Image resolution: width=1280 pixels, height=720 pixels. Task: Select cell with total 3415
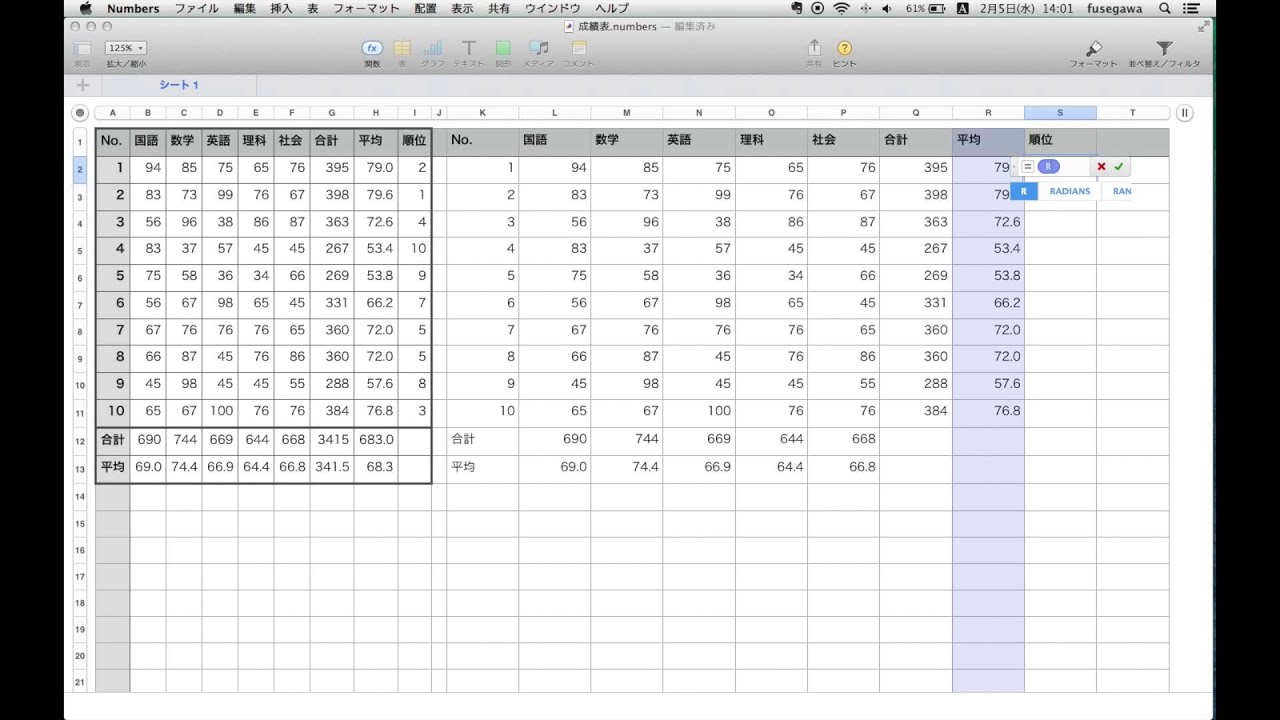pyautogui.click(x=332, y=439)
